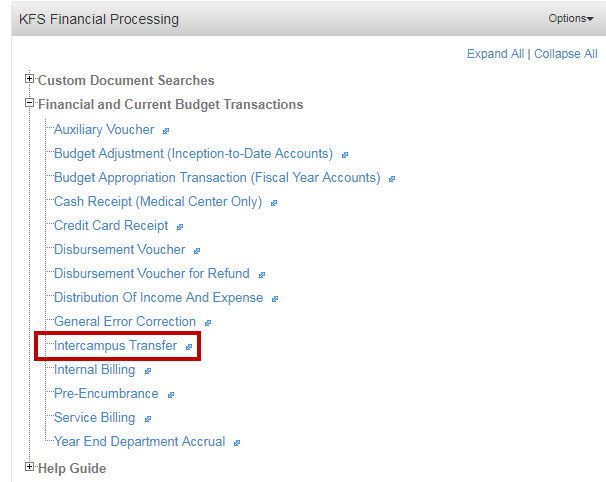Open Budget Appropriation Transaction (Fiscal Year Accounts)

pyautogui.click(x=217, y=178)
